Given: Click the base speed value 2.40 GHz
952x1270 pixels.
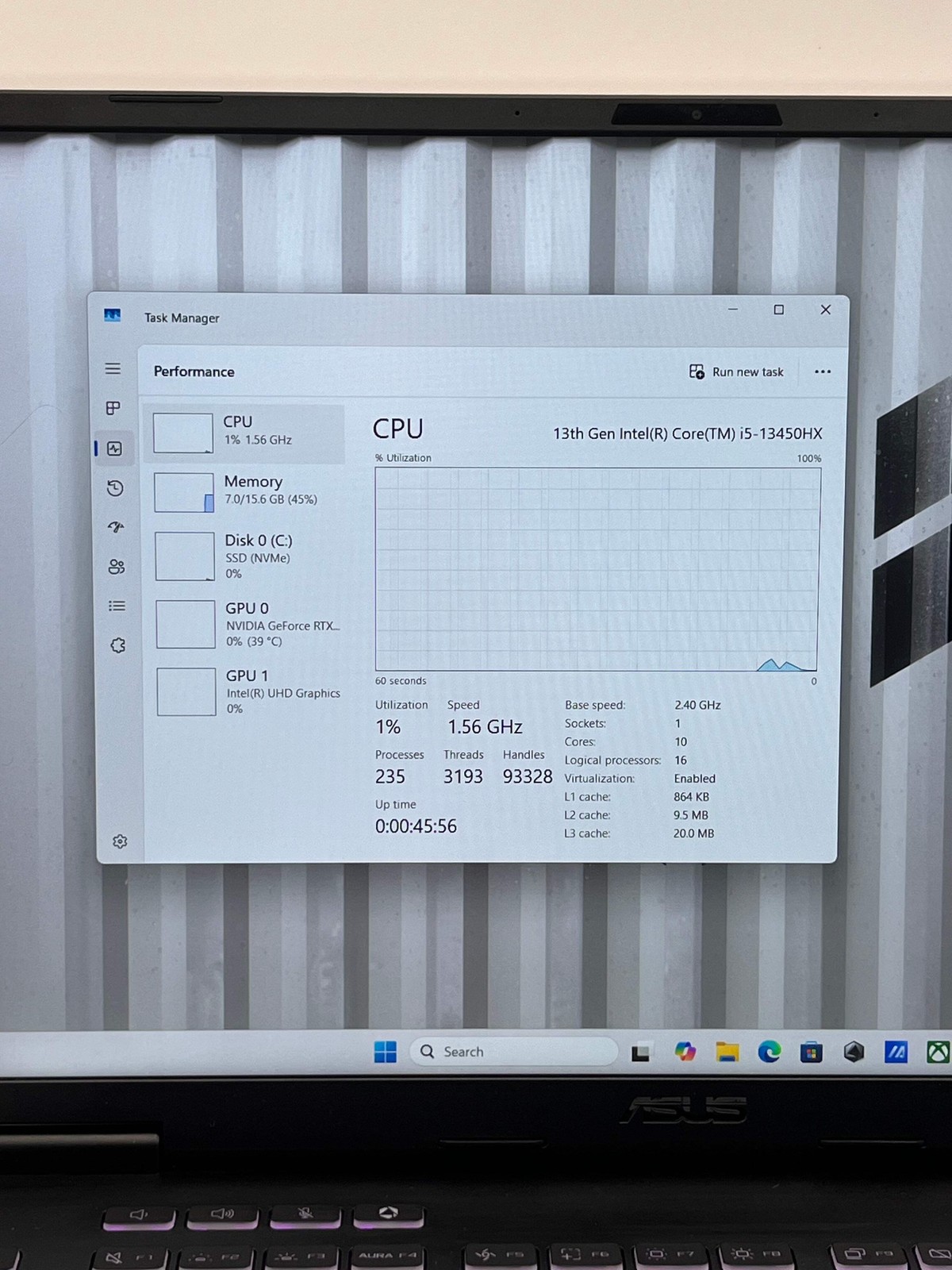Looking at the screenshot, I should pos(697,705).
